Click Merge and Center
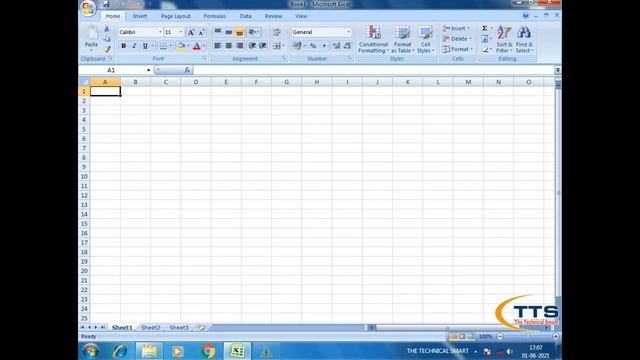 tap(277, 46)
